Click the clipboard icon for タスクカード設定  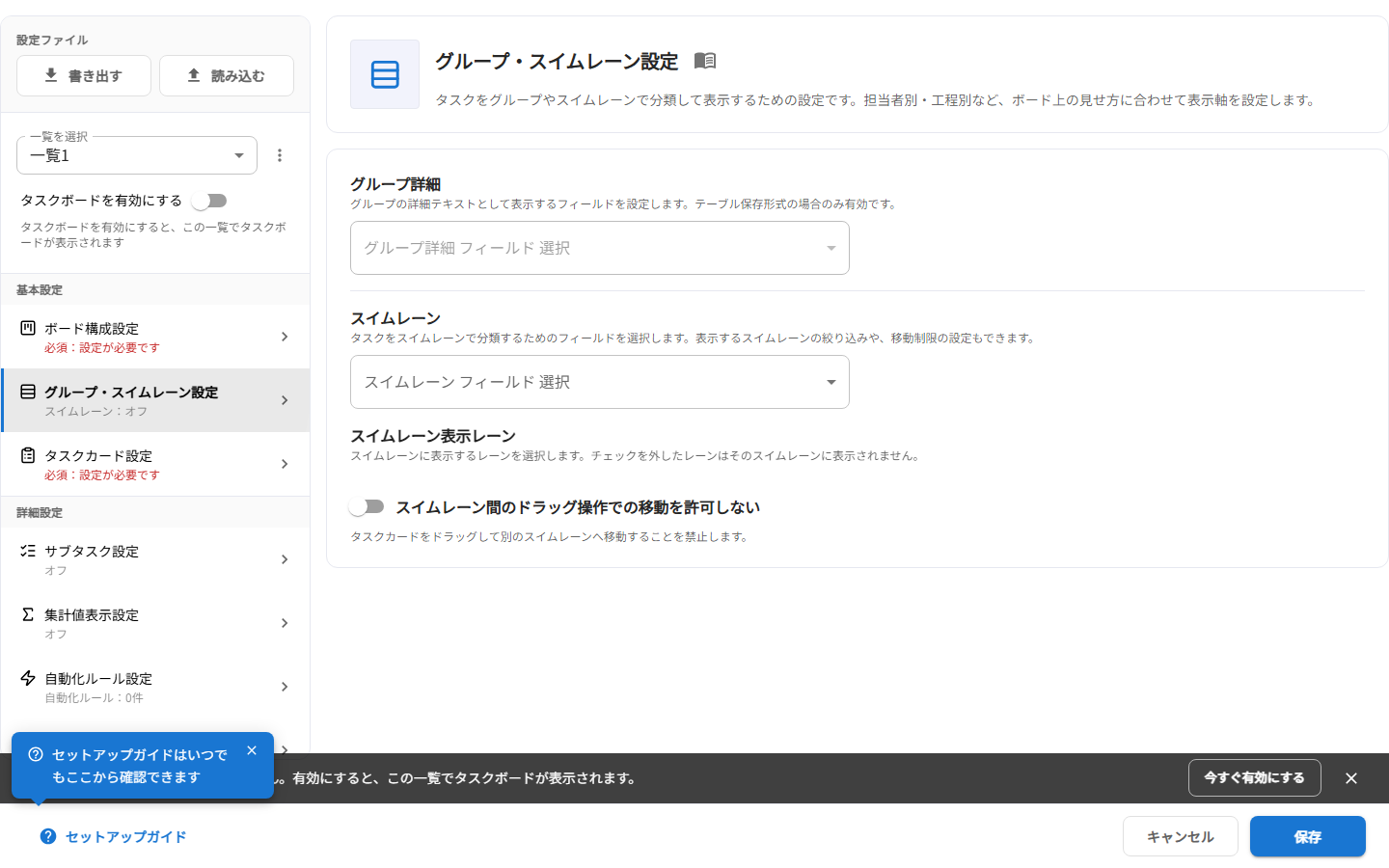click(x=28, y=455)
